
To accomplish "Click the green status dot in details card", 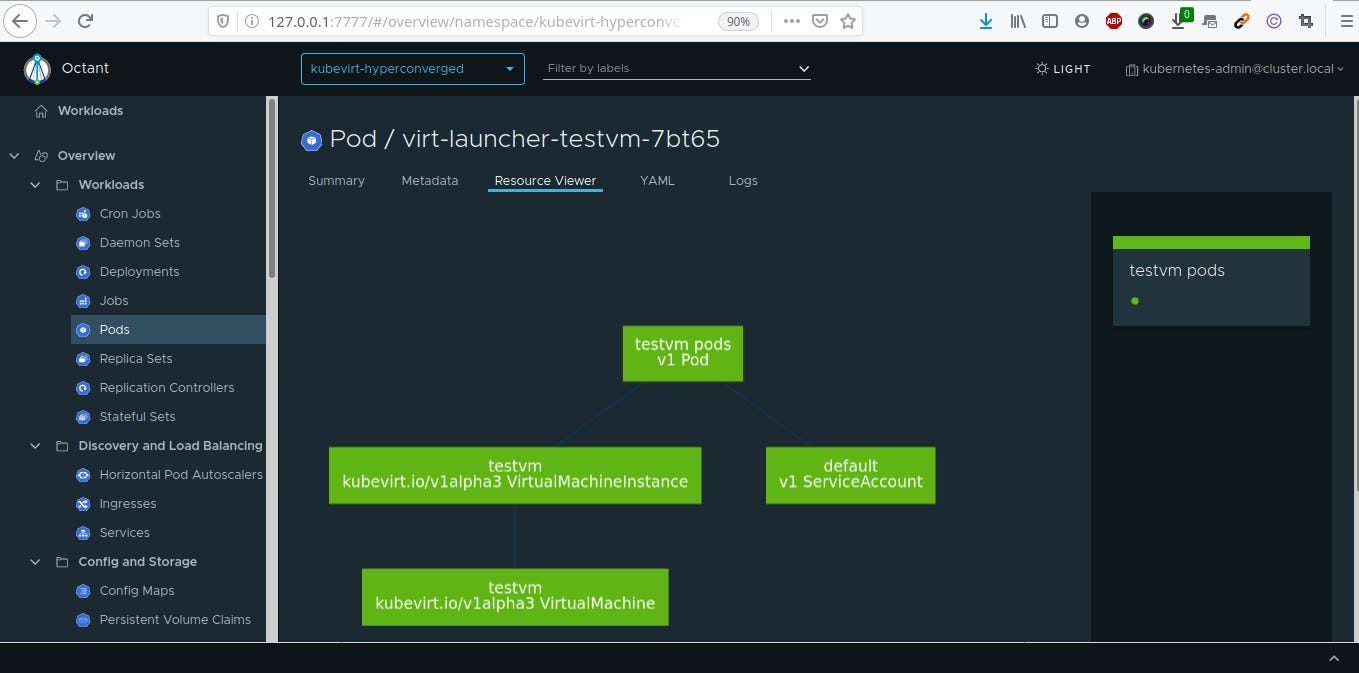I will click(1135, 301).
